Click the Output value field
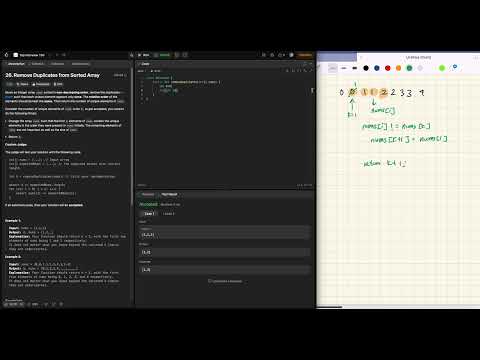 [225, 252]
